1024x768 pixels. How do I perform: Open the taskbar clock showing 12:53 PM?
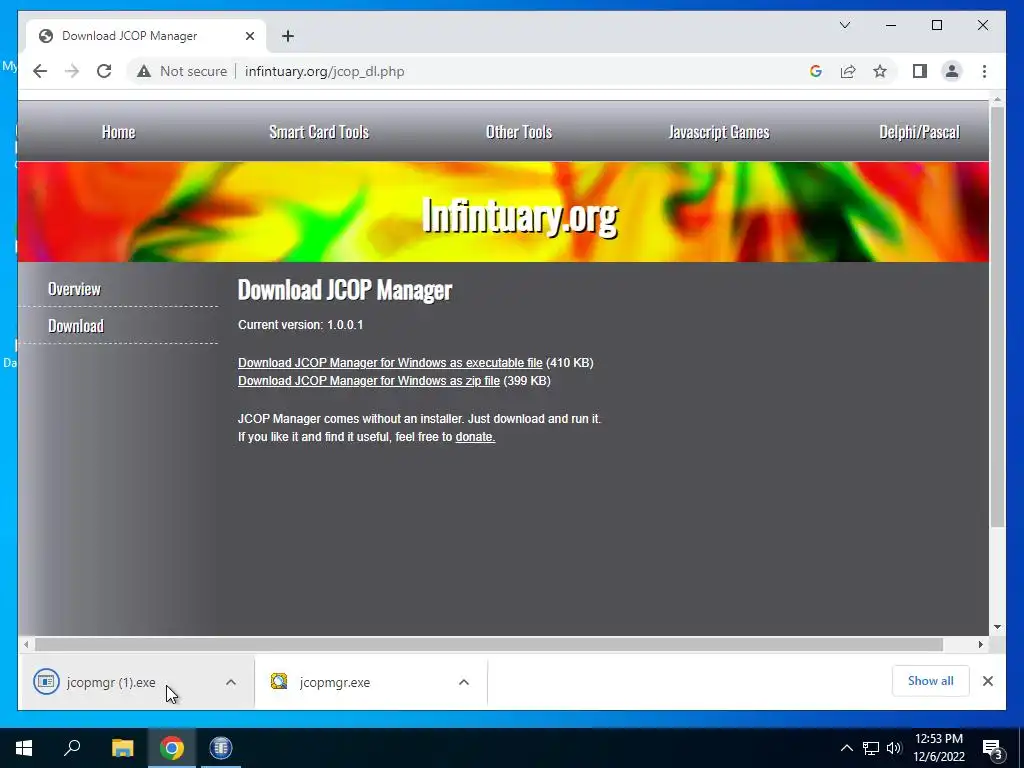[938, 748]
